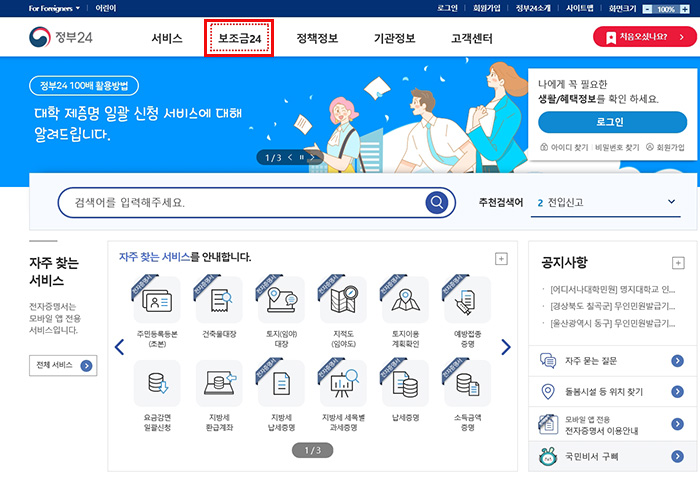The image size is (700, 480).
Task: Increase screen size with plus button
Action: 684,9
